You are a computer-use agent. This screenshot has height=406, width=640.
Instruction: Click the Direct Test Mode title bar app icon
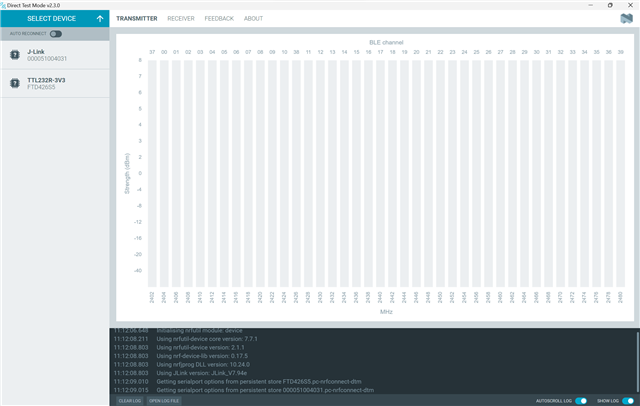coord(5,4)
